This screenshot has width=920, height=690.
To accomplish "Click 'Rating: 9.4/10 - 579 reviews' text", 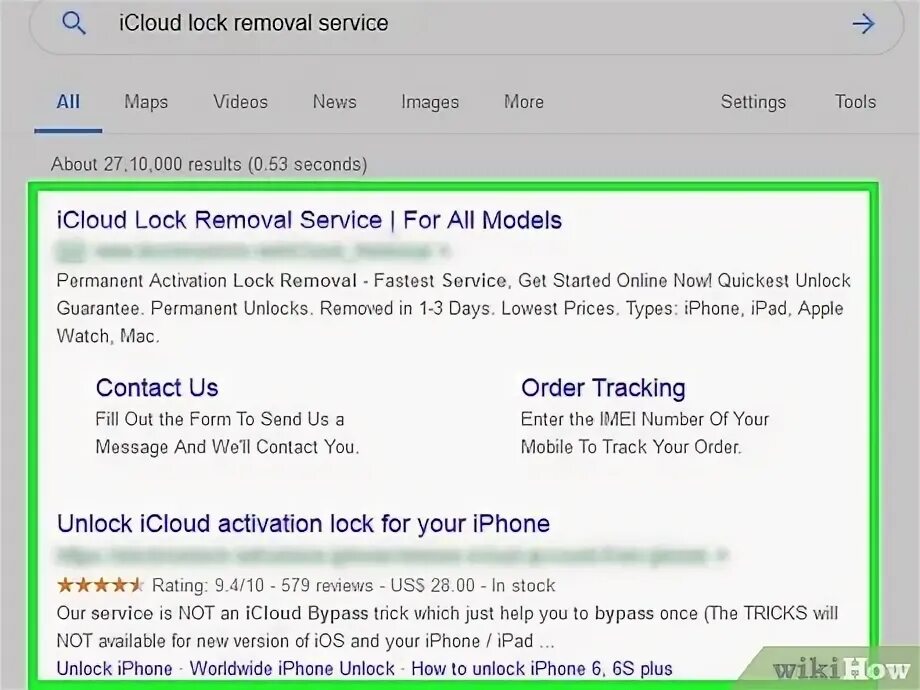I will pyautogui.click(x=262, y=585).
